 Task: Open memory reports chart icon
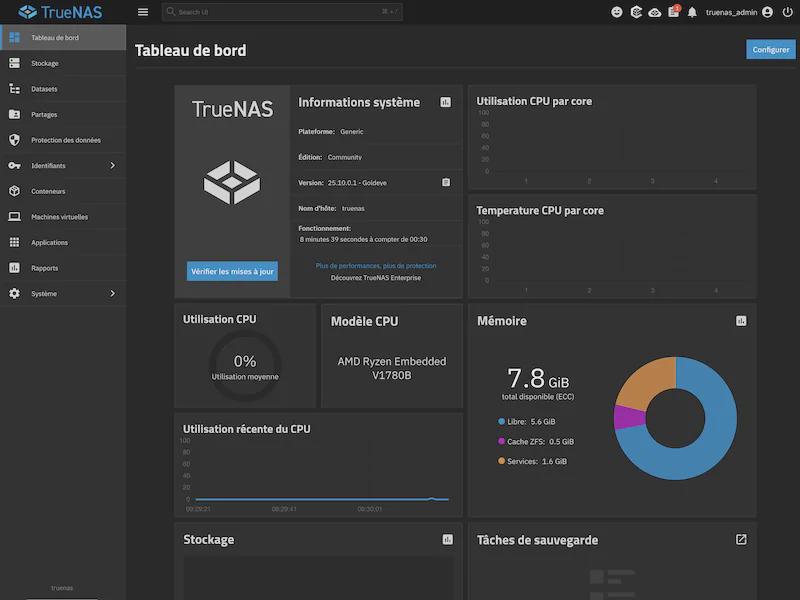click(741, 321)
